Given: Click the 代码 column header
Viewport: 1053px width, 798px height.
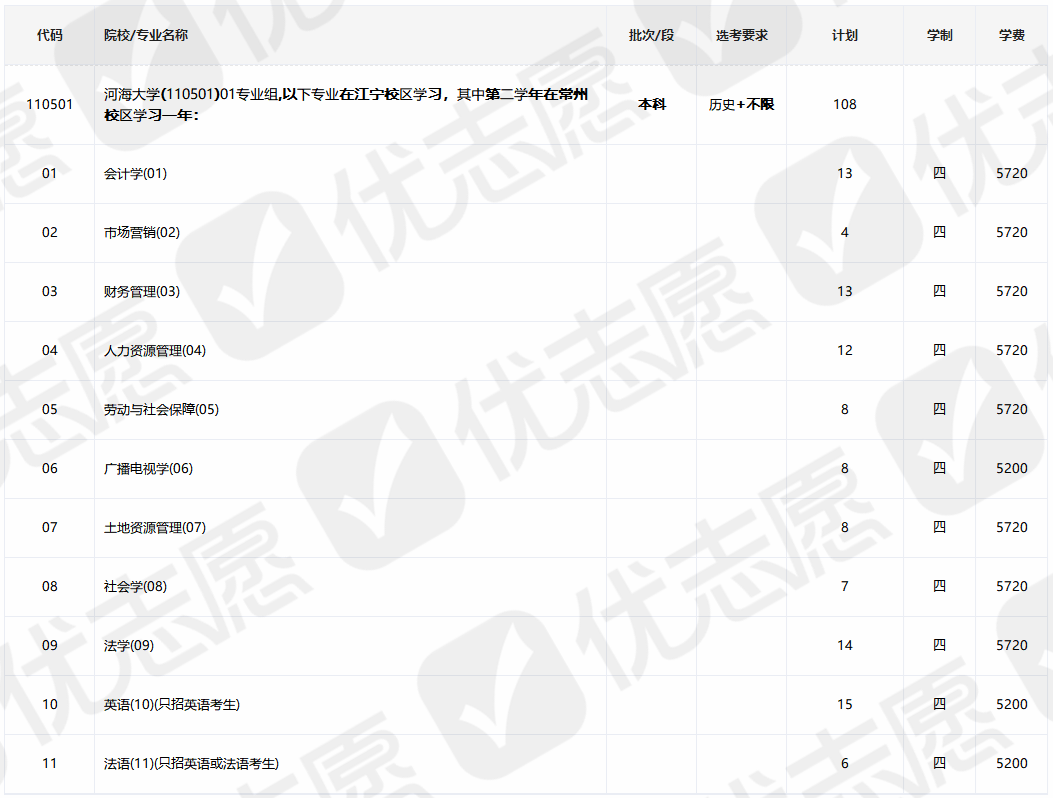Looking at the screenshot, I should click(49, 35).
